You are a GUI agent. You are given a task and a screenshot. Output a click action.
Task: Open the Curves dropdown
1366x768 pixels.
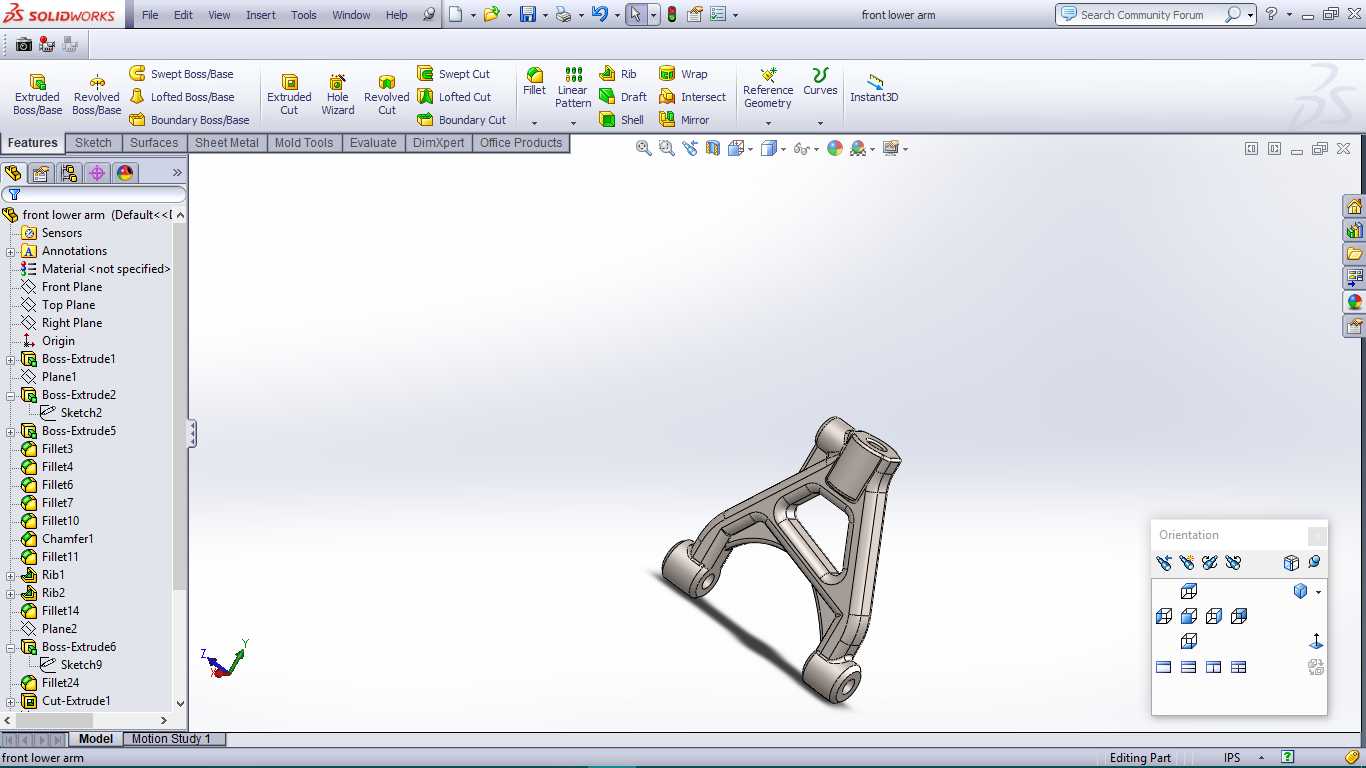click(x=820, y=123)
